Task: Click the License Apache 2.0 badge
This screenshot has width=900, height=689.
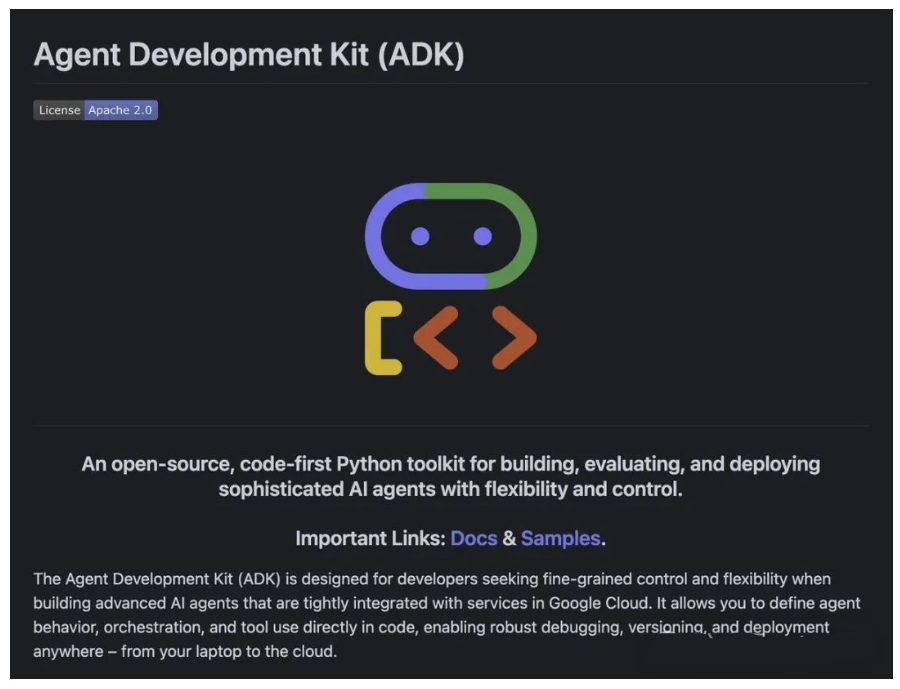Action: [95, 110]
